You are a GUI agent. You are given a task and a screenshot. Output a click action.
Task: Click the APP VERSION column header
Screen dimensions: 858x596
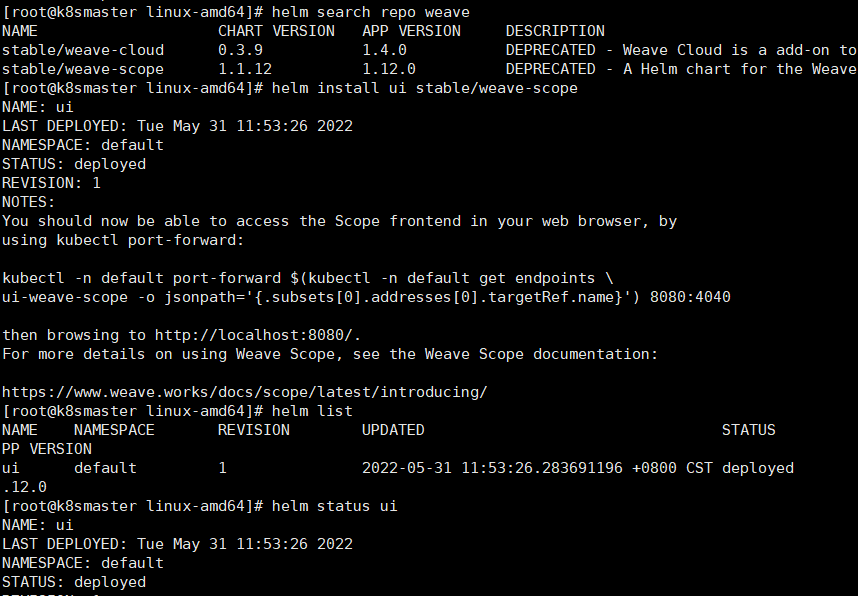point(411,31)
